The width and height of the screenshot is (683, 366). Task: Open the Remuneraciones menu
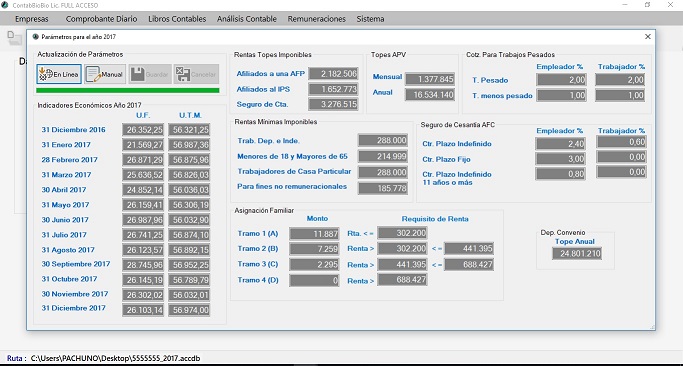coord(317,19)
